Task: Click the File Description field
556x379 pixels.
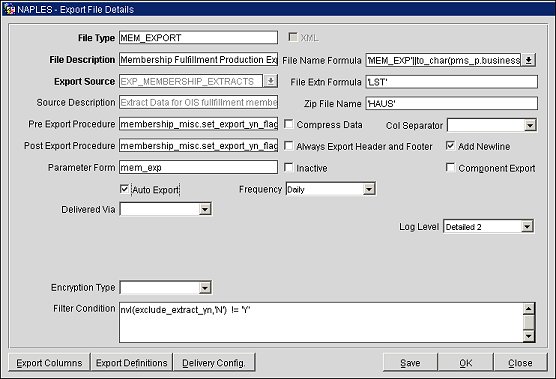Action: click(x=198, y=60)
